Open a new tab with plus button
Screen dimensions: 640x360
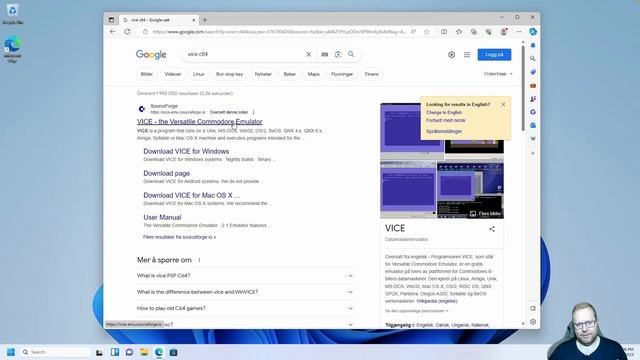point(205,20)
